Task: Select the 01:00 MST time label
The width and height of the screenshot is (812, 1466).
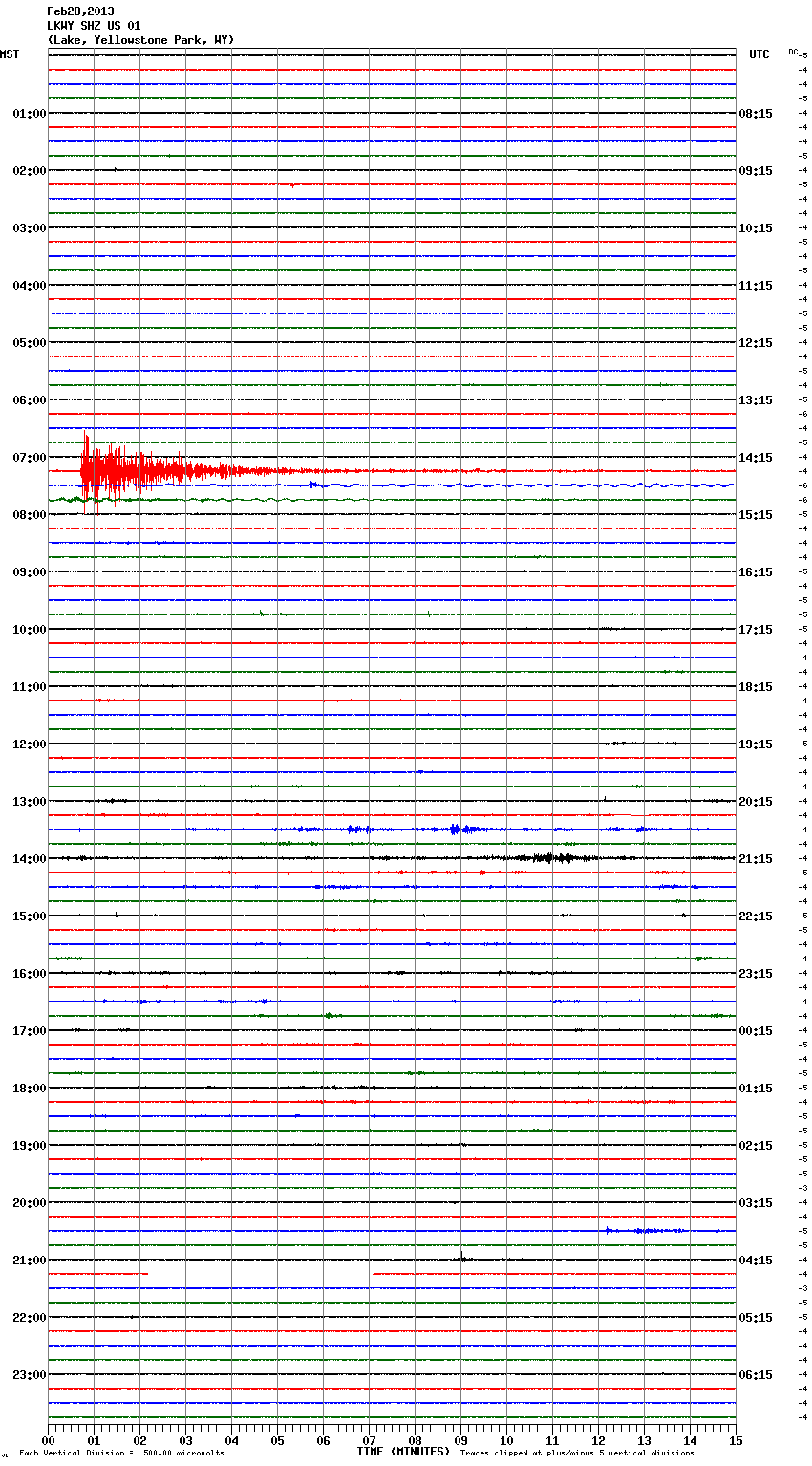Action: pyautogui.click(x=29, y=114)
